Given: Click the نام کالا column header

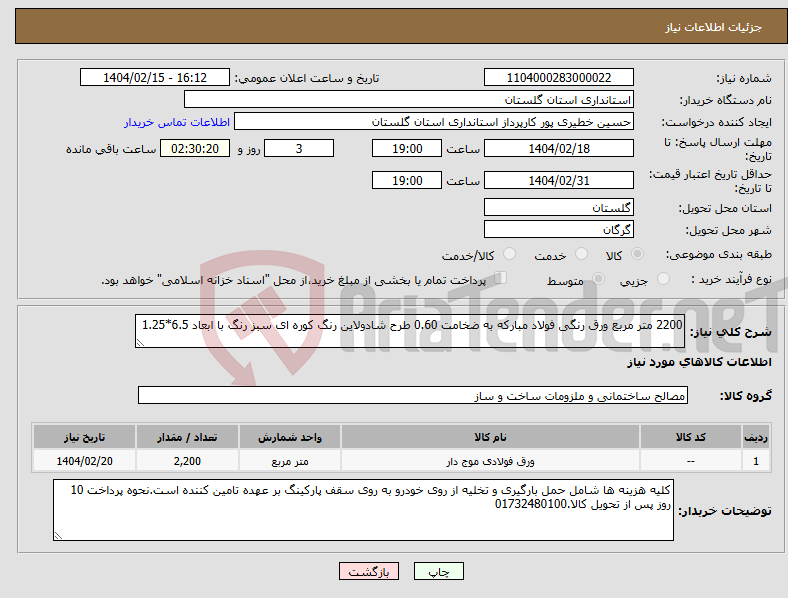Looking at the screenshot, I should tap(490, 437).
